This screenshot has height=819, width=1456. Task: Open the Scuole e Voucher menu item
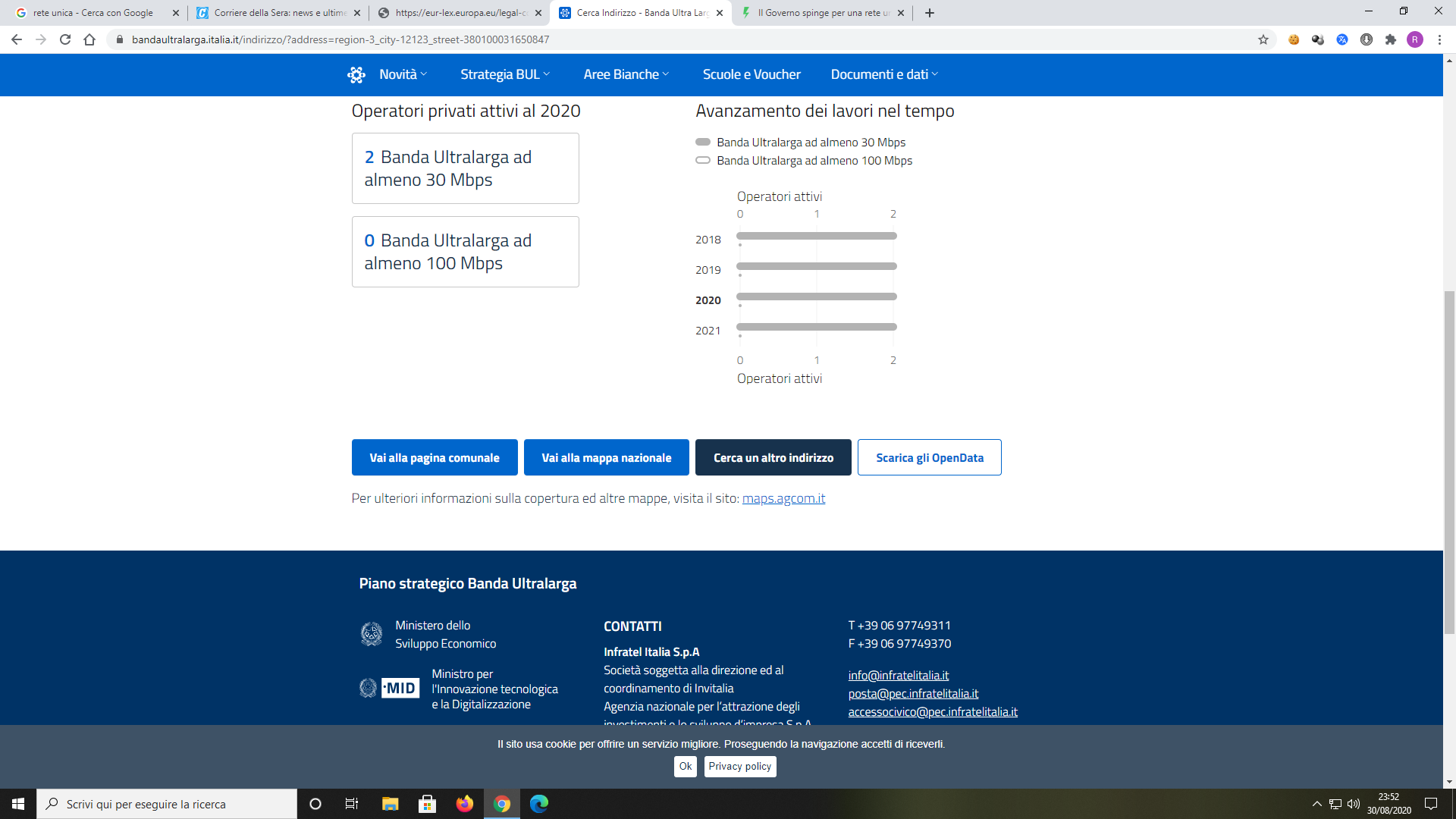[x=751, y=74]
